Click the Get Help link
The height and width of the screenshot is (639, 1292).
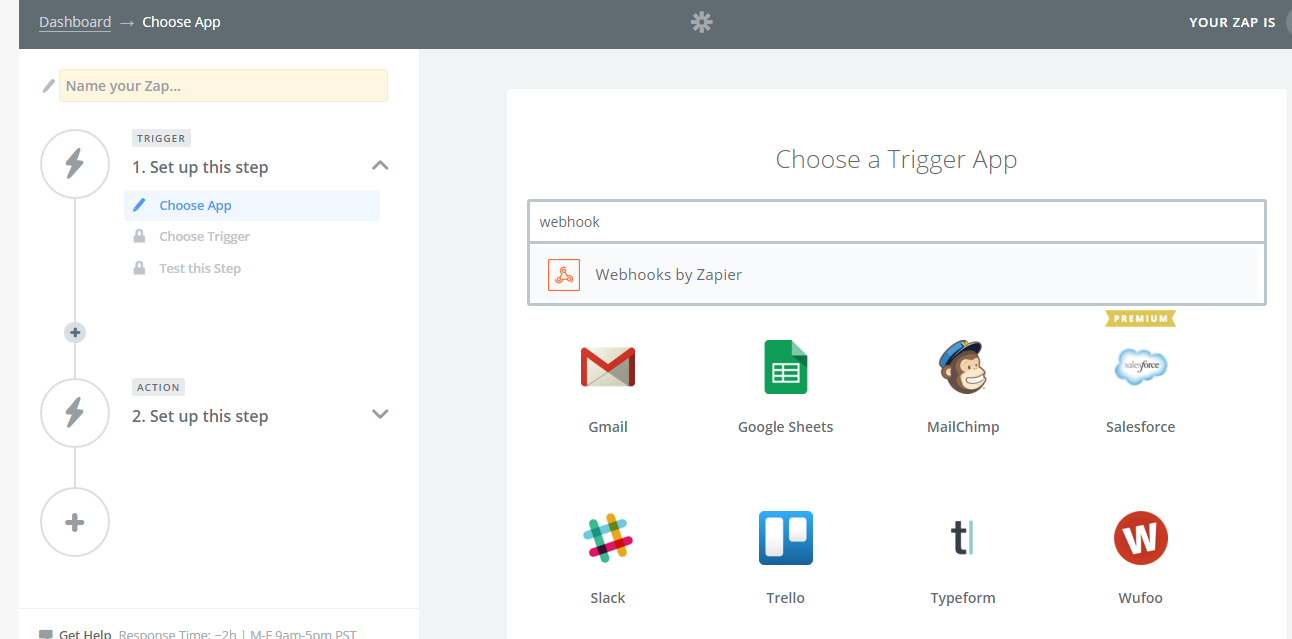[x=85, y=634]
